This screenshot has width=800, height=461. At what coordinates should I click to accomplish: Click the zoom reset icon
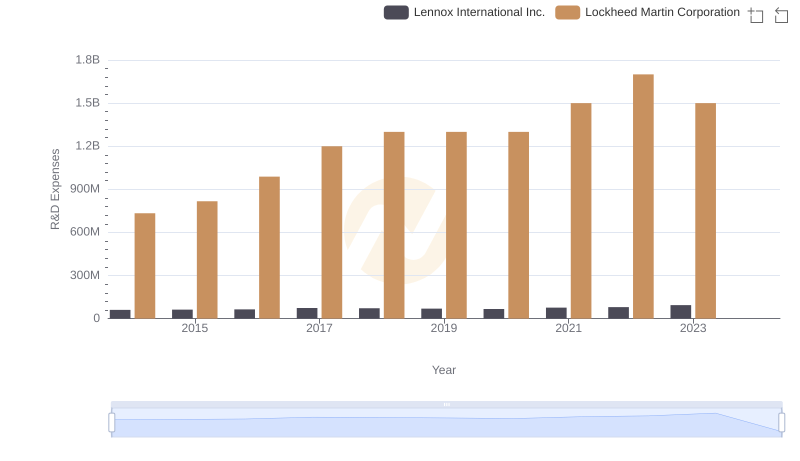(781, 15)
